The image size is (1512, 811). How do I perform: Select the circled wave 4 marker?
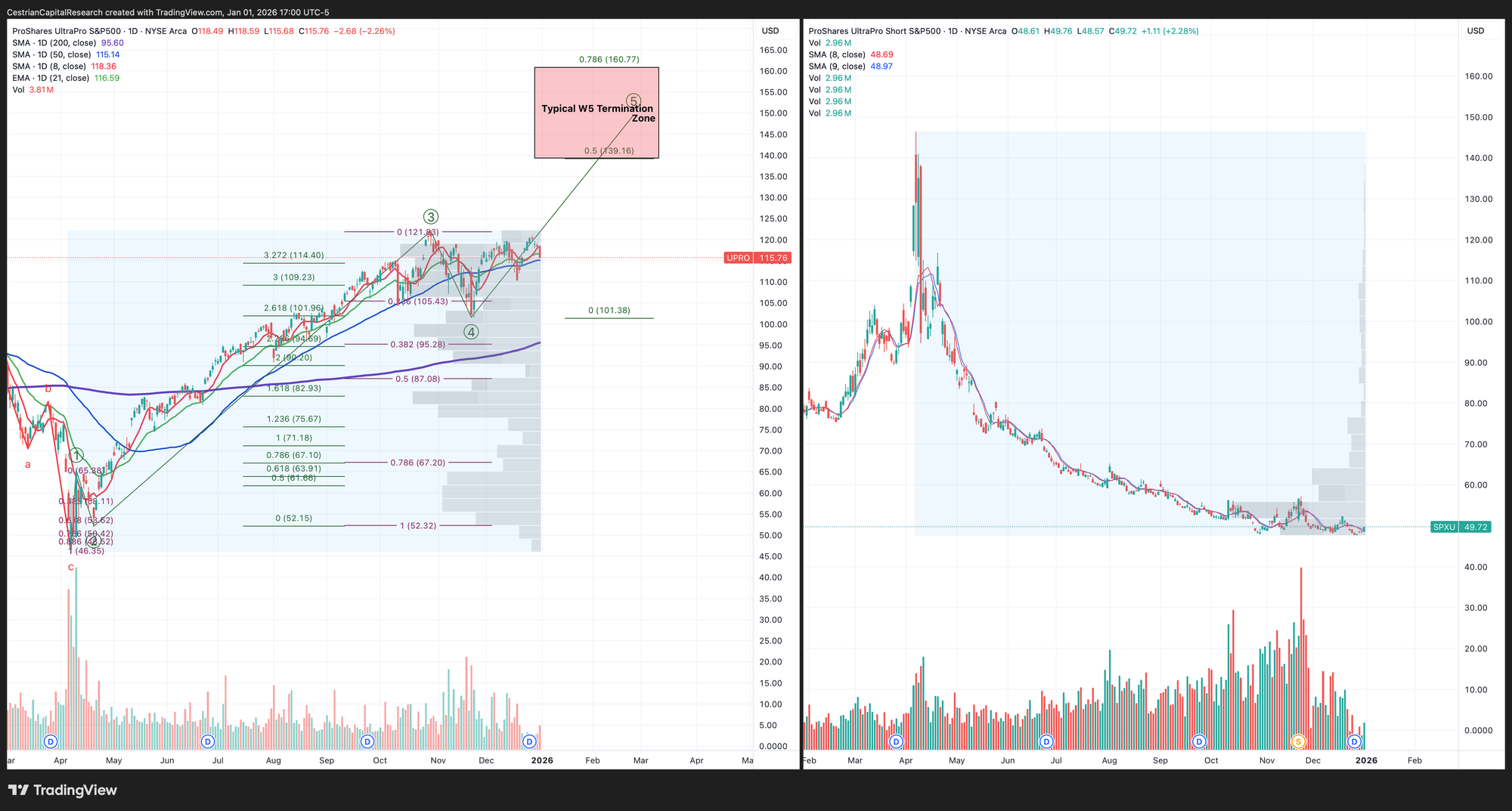click(471, 332)
